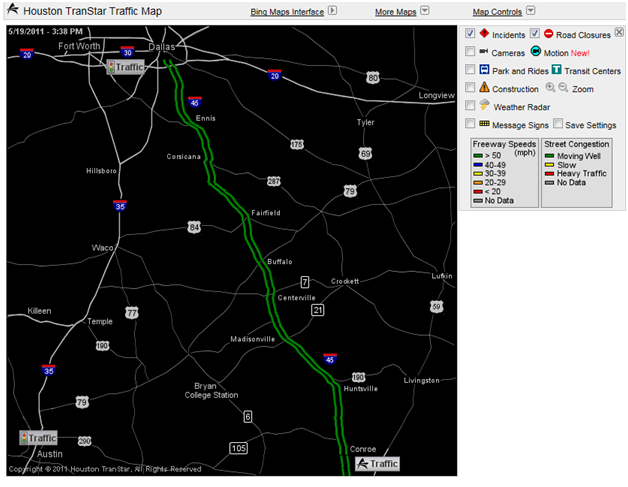
Task: Click the Tyler city label
Action: (365, 122)
